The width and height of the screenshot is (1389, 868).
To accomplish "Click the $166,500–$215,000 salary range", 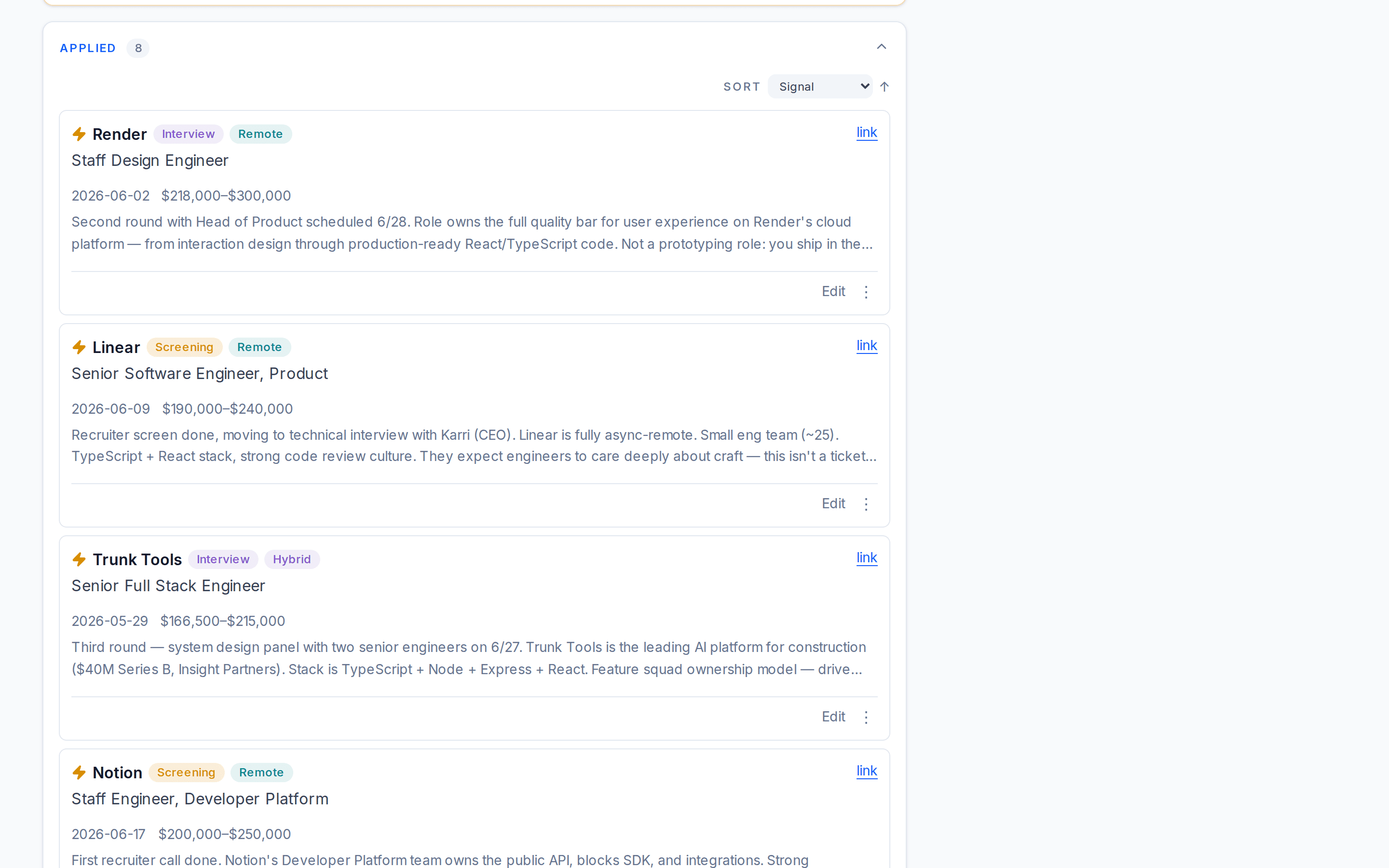I will click(223, 621).
